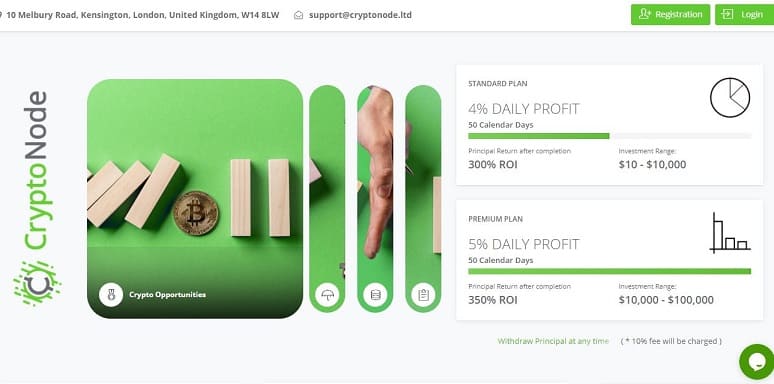Click the bar chart icon in Premium Plan
The width and height of the screenshot is (774, 384).
pyautogui.click(x=730, y=233)
